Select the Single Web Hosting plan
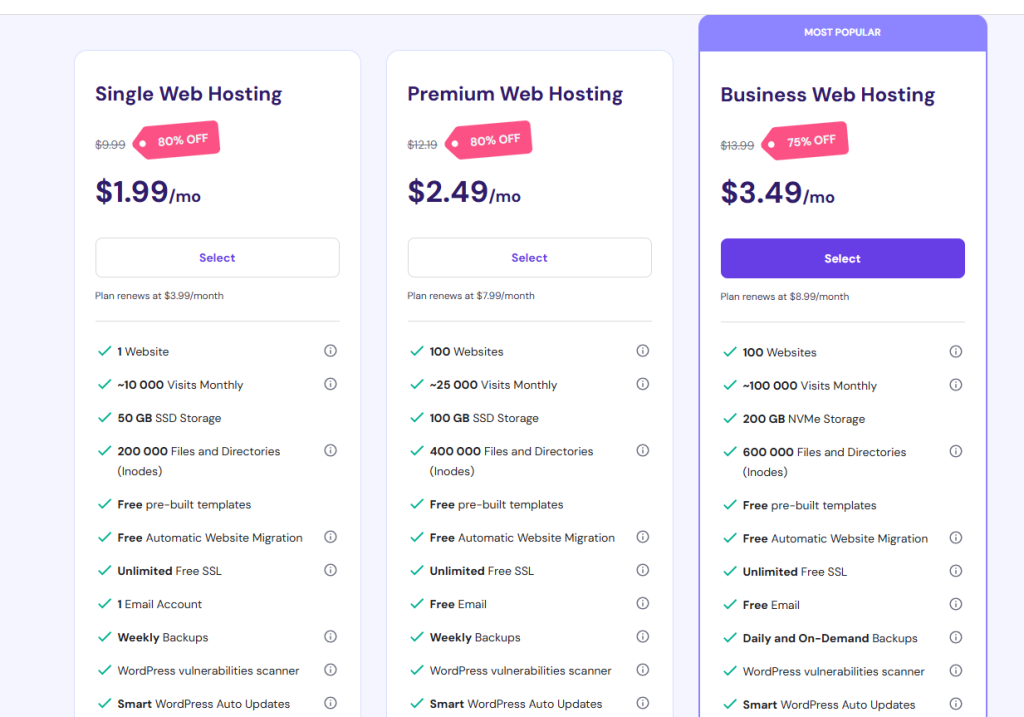This screenshot has height=717, width=1024. [x=217, y=258]
